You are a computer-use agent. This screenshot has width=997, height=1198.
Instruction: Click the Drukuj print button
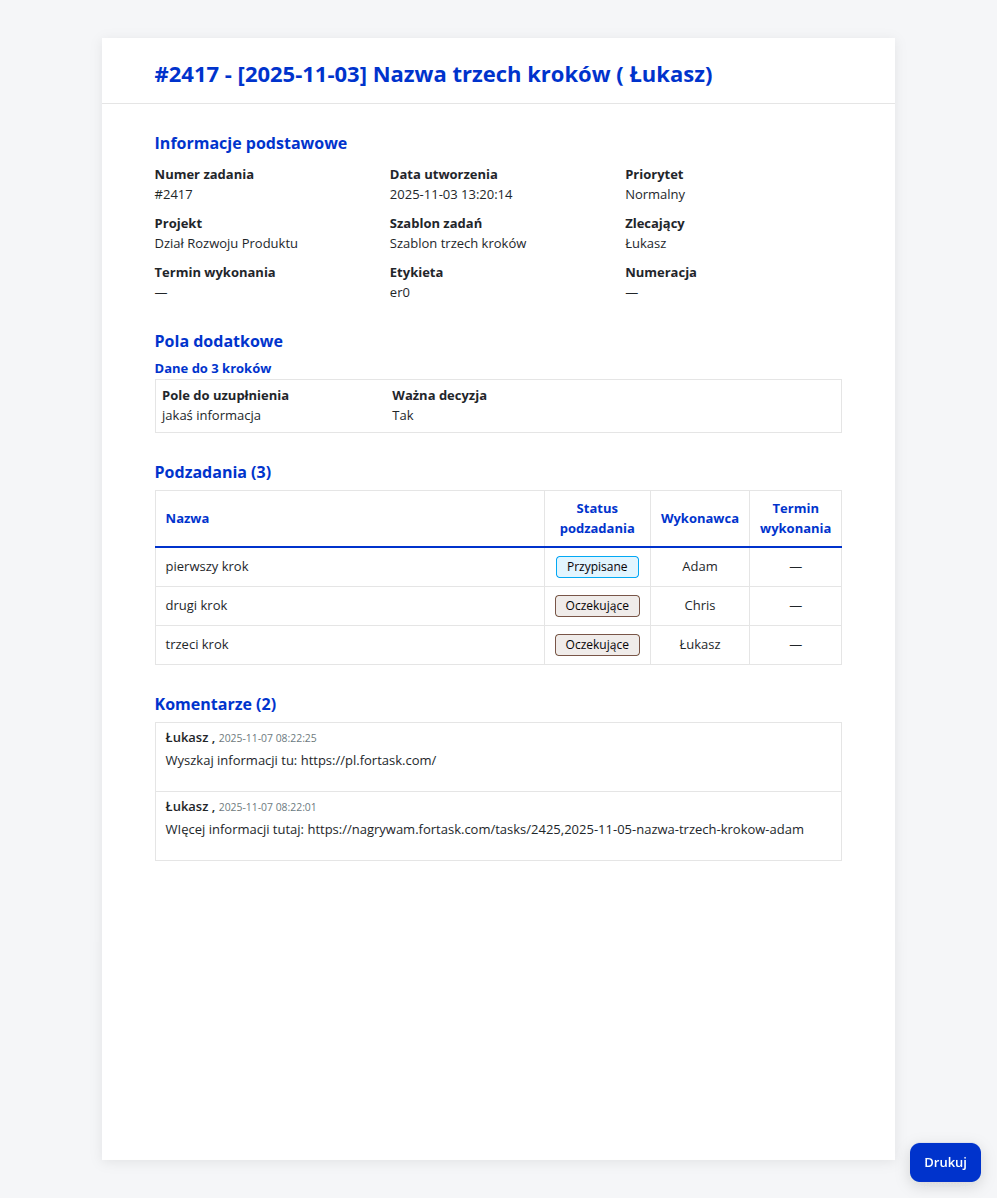945,1162
